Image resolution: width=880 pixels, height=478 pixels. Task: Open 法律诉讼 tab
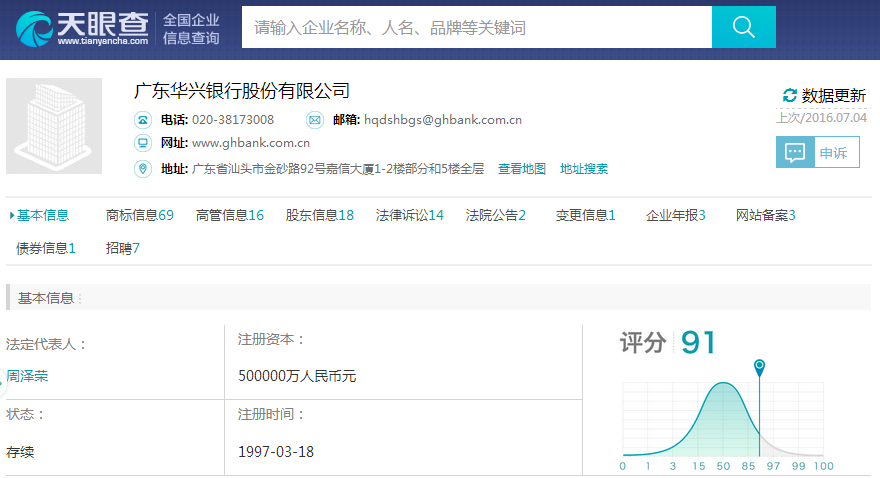pyautogui.click(x=409, y=215)
